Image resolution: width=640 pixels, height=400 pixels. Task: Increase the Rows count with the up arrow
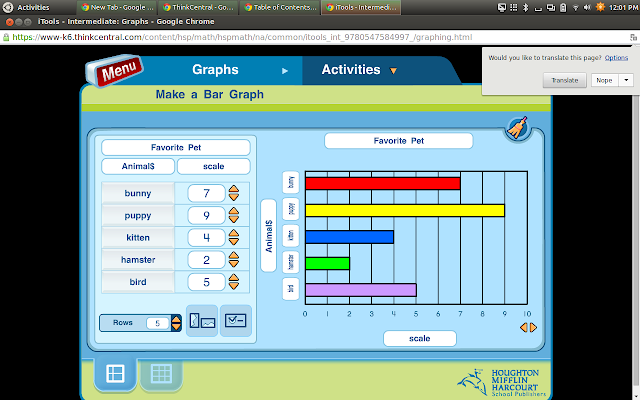coord(176,319)
